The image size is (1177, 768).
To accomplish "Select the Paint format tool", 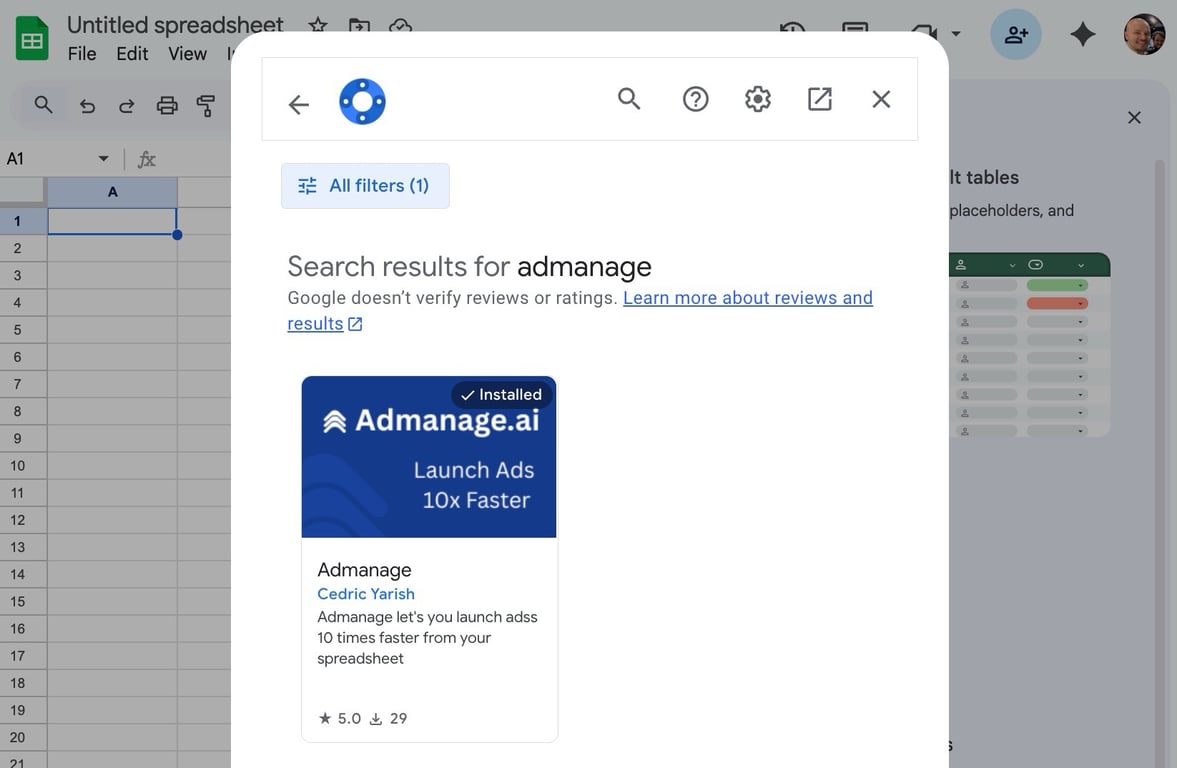I will tap(206, 105).
